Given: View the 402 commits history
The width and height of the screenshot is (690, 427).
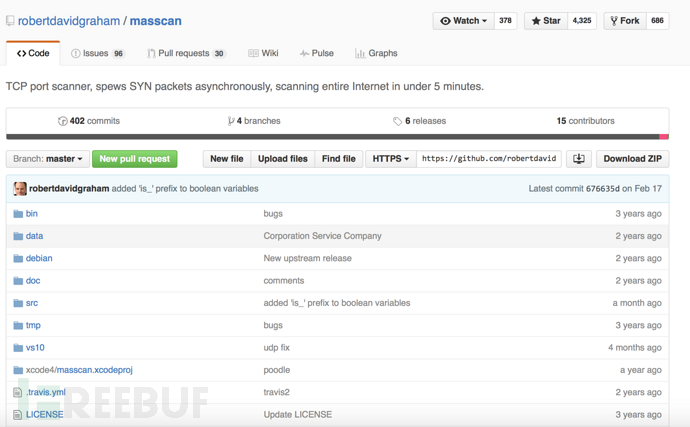Looking at the screenshot, I should tap(89, 121).
